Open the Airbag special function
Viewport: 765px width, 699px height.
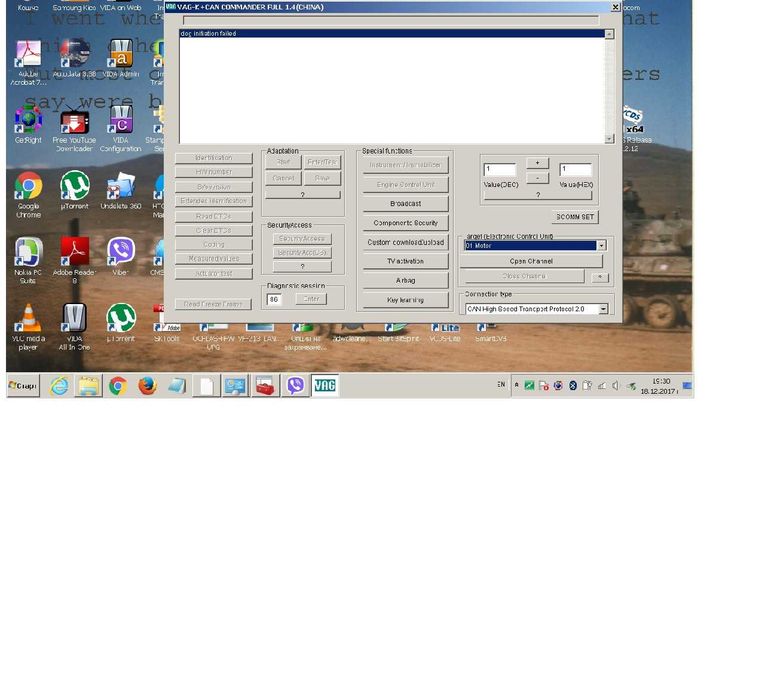point(405,280)
